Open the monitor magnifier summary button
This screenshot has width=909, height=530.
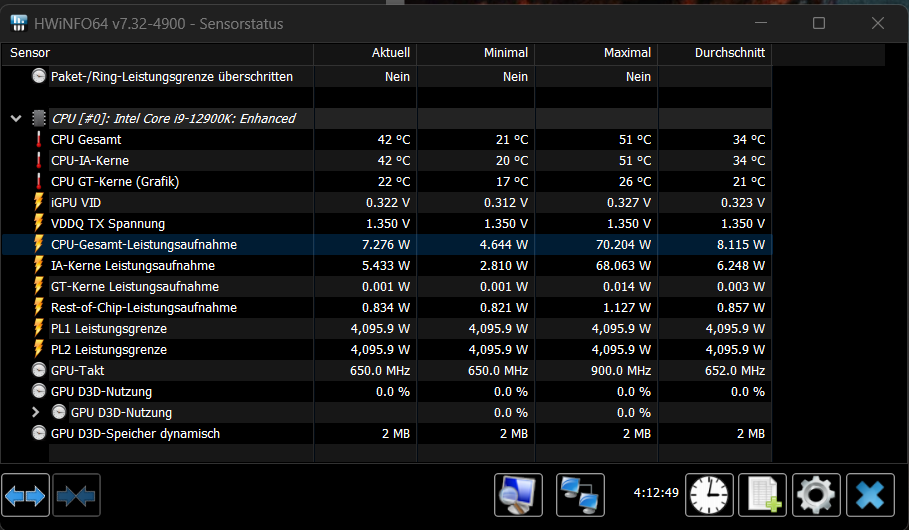518,495
